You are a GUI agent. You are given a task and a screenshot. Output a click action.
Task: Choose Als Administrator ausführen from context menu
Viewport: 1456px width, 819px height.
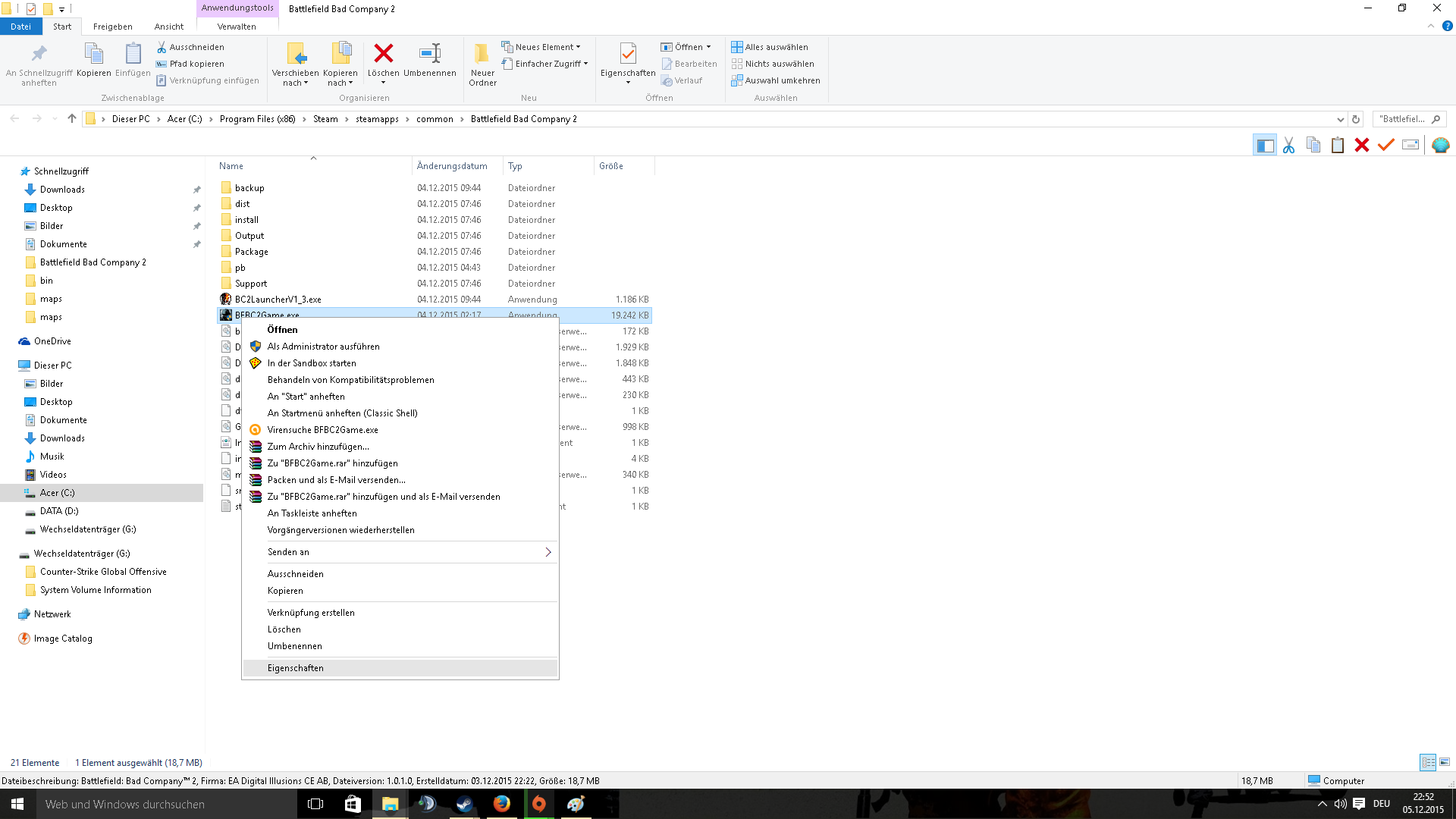pyautogui.click(x=400, y=347)
